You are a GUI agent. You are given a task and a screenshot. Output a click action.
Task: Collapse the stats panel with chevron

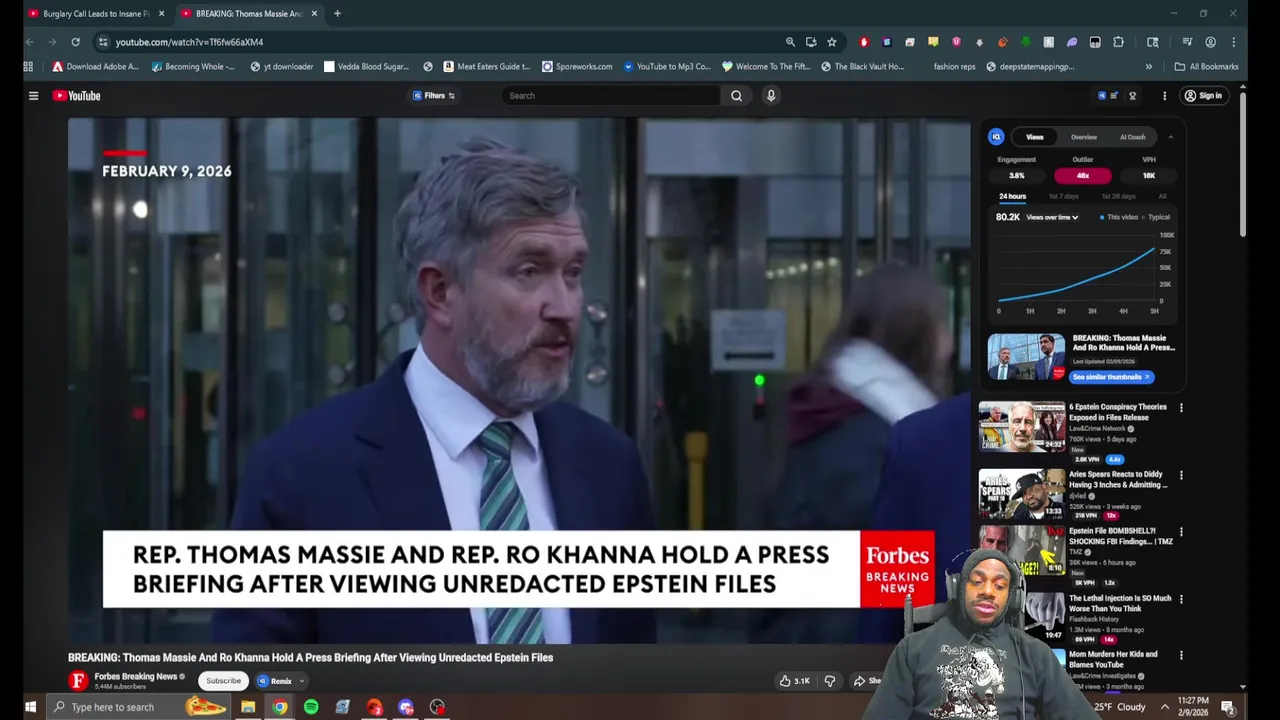point(1170,137)
